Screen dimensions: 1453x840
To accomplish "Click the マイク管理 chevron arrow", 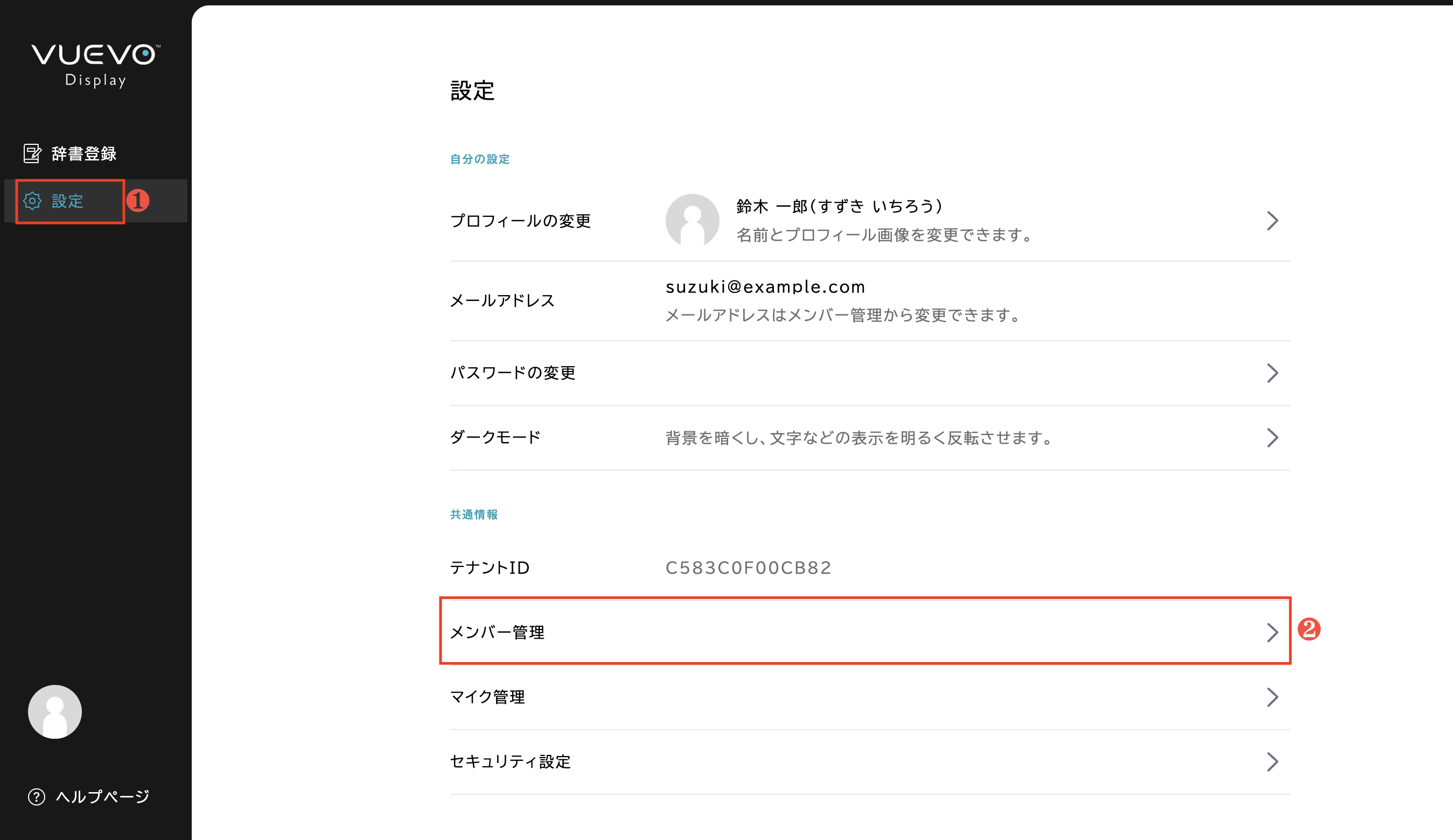I will [1272, 697].
